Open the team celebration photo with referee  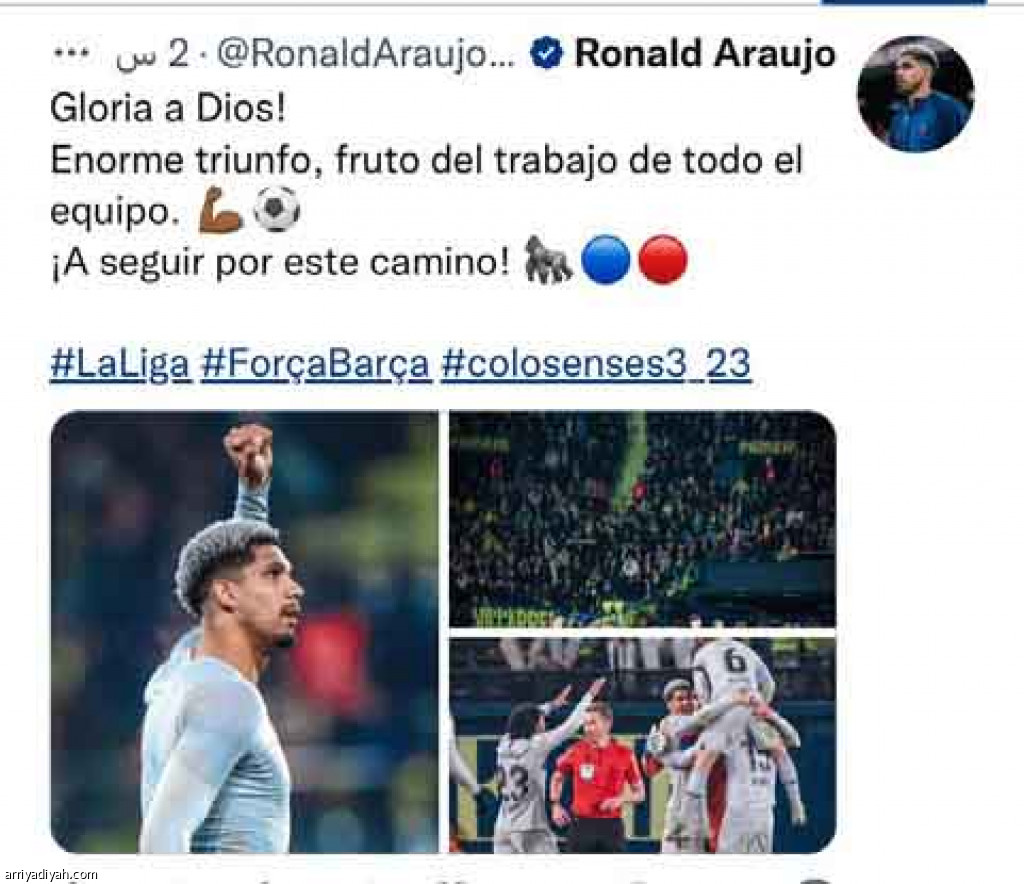643,746
